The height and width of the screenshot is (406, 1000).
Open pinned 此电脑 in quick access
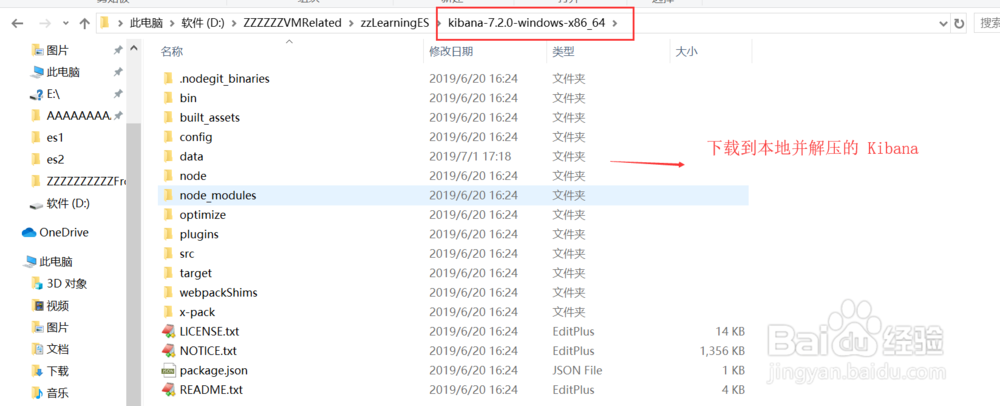coord(62,72)
